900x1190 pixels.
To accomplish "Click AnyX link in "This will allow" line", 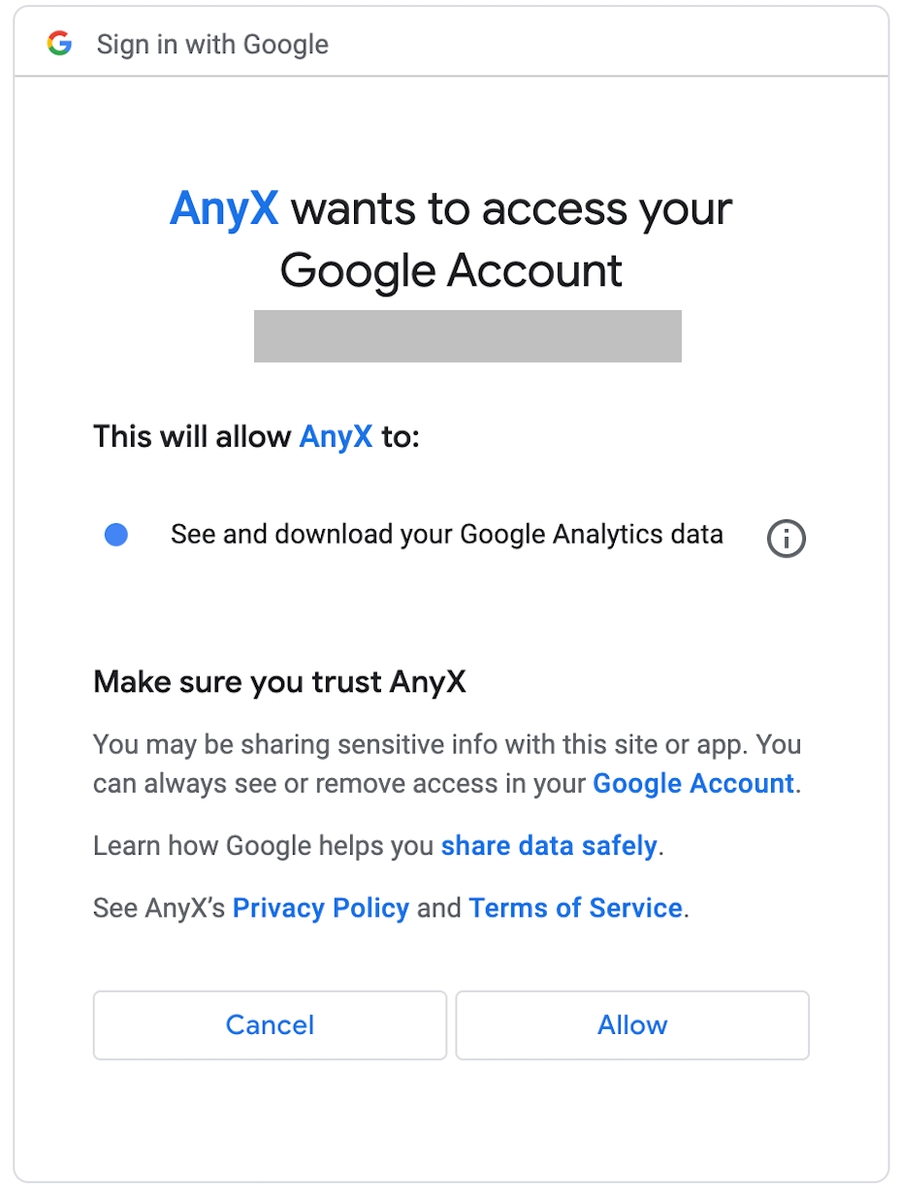I will 336,437.
